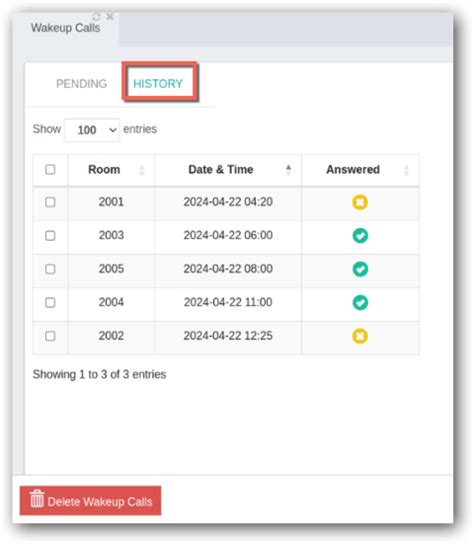The width and height of the screenshot is (474, 544).
Task: Check the box for room 2002
Action: pos(50,336)
